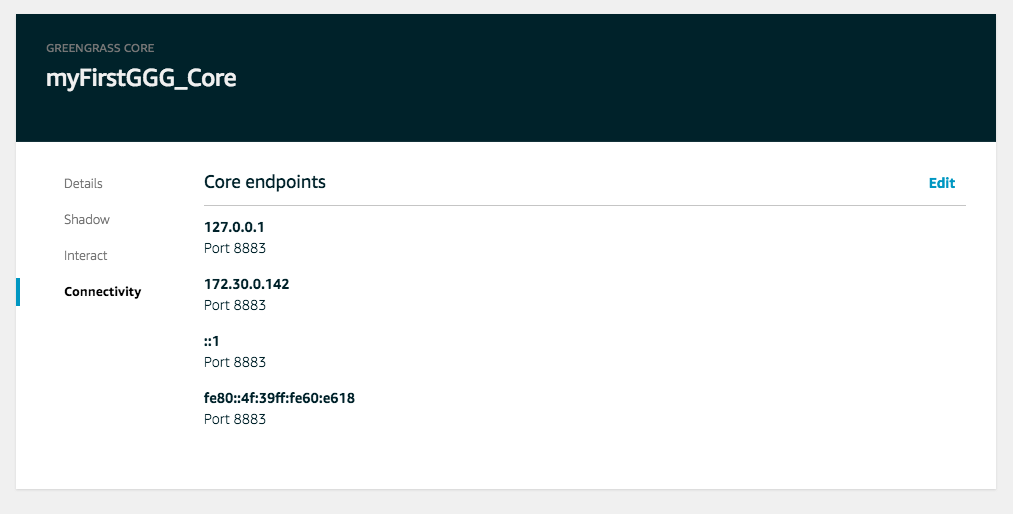This screenshot has height=514, width=1013.
Task: Select the 172.30.0.142 endpoint address
Action: coord(246,284)
